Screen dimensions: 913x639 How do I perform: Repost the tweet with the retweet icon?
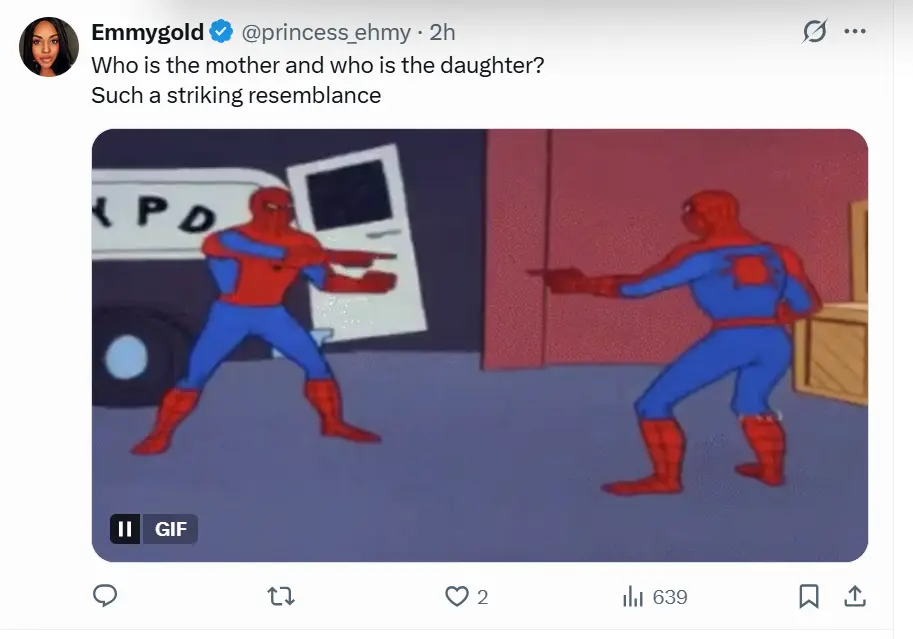tap(281, 596)
